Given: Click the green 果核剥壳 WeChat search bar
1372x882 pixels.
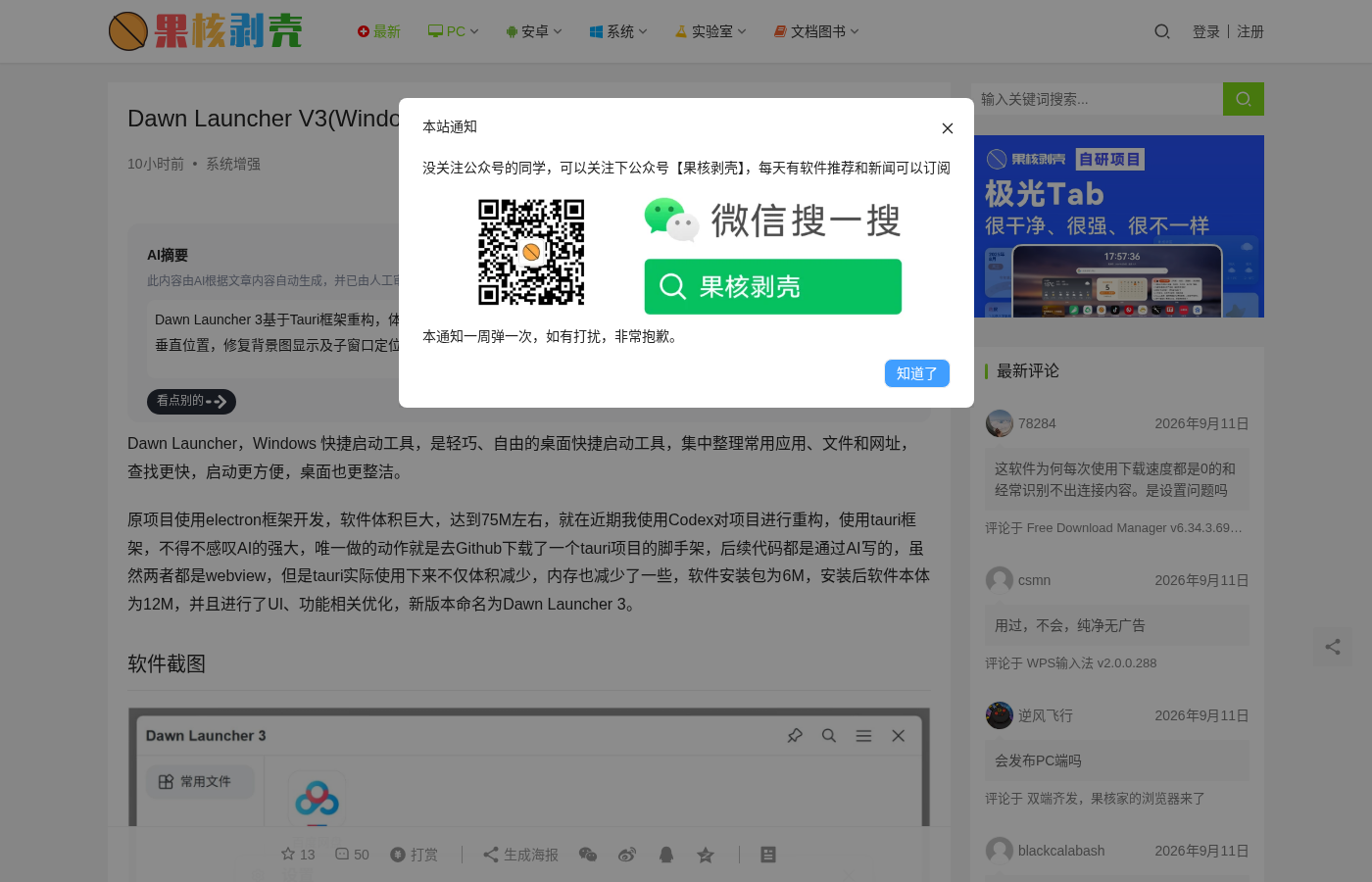Looking at the screenshot, I should pos(773,286).
